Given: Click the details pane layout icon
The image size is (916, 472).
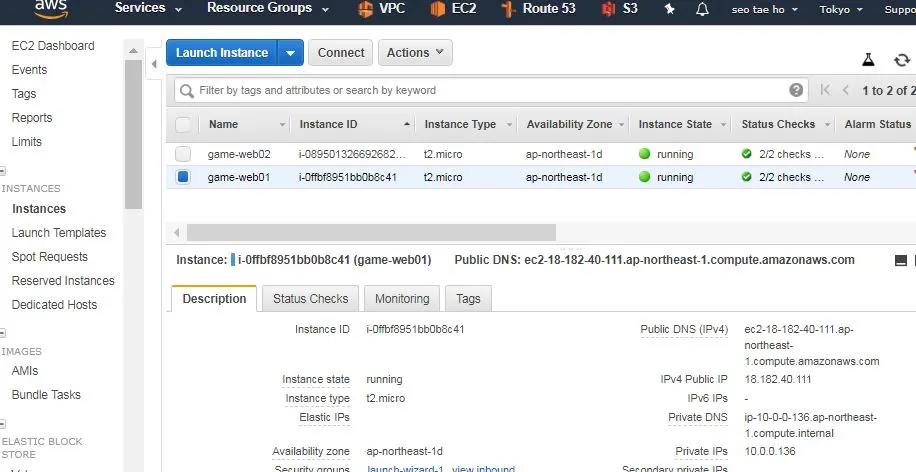Looking at the screenshot, I should tap(901, 261).
